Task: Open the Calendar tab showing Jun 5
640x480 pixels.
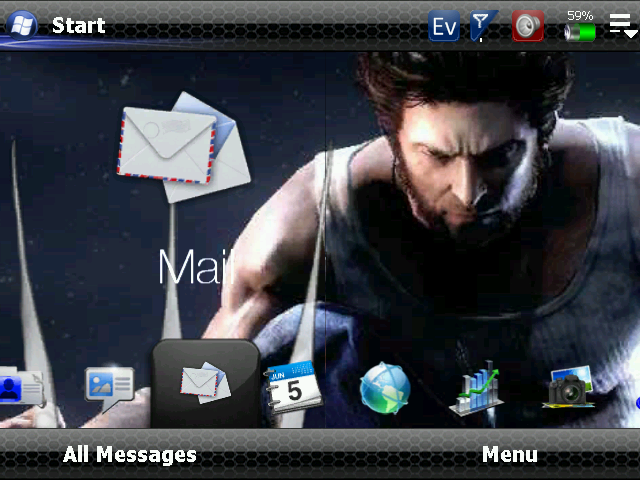Action: (x=292, y=385)
